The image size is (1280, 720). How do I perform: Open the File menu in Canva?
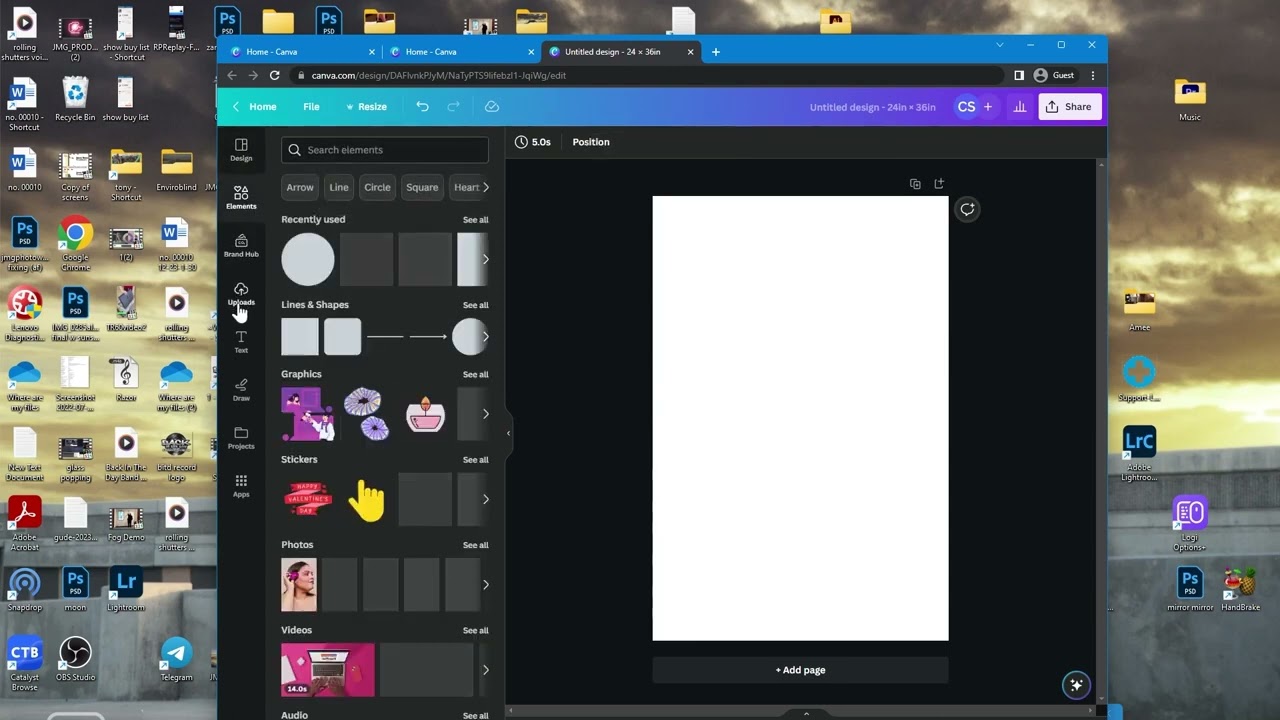click(311, 106)
